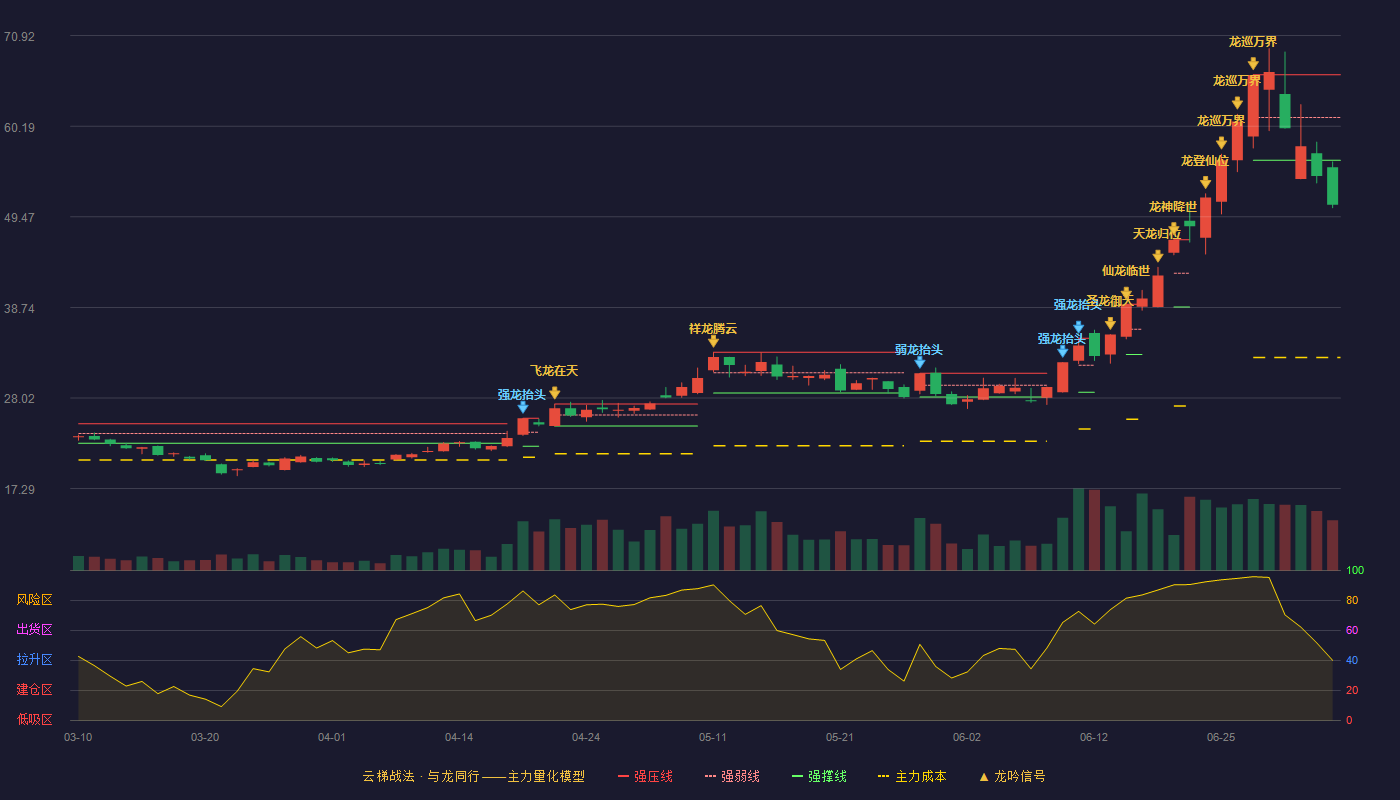The height and width of the screenshot is (800, 1400).
Task: Click the 06-02 date axis label
Action: 967,737
